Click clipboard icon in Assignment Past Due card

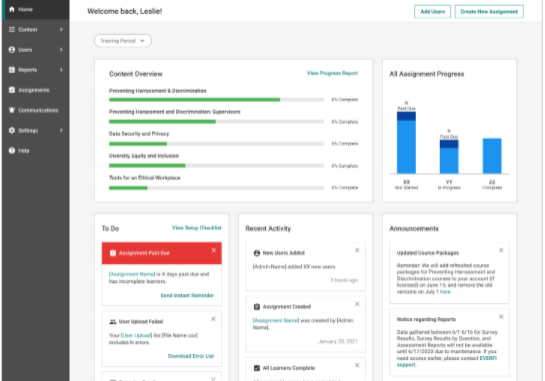pyautogui.click(x=113, y=253)
